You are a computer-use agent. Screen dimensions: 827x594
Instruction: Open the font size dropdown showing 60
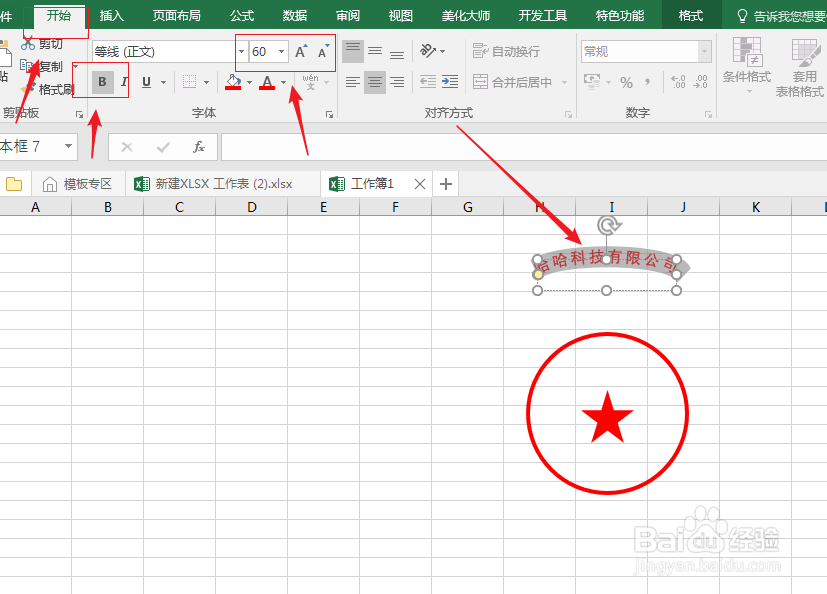pyautogui.click(x=281, y=51)
